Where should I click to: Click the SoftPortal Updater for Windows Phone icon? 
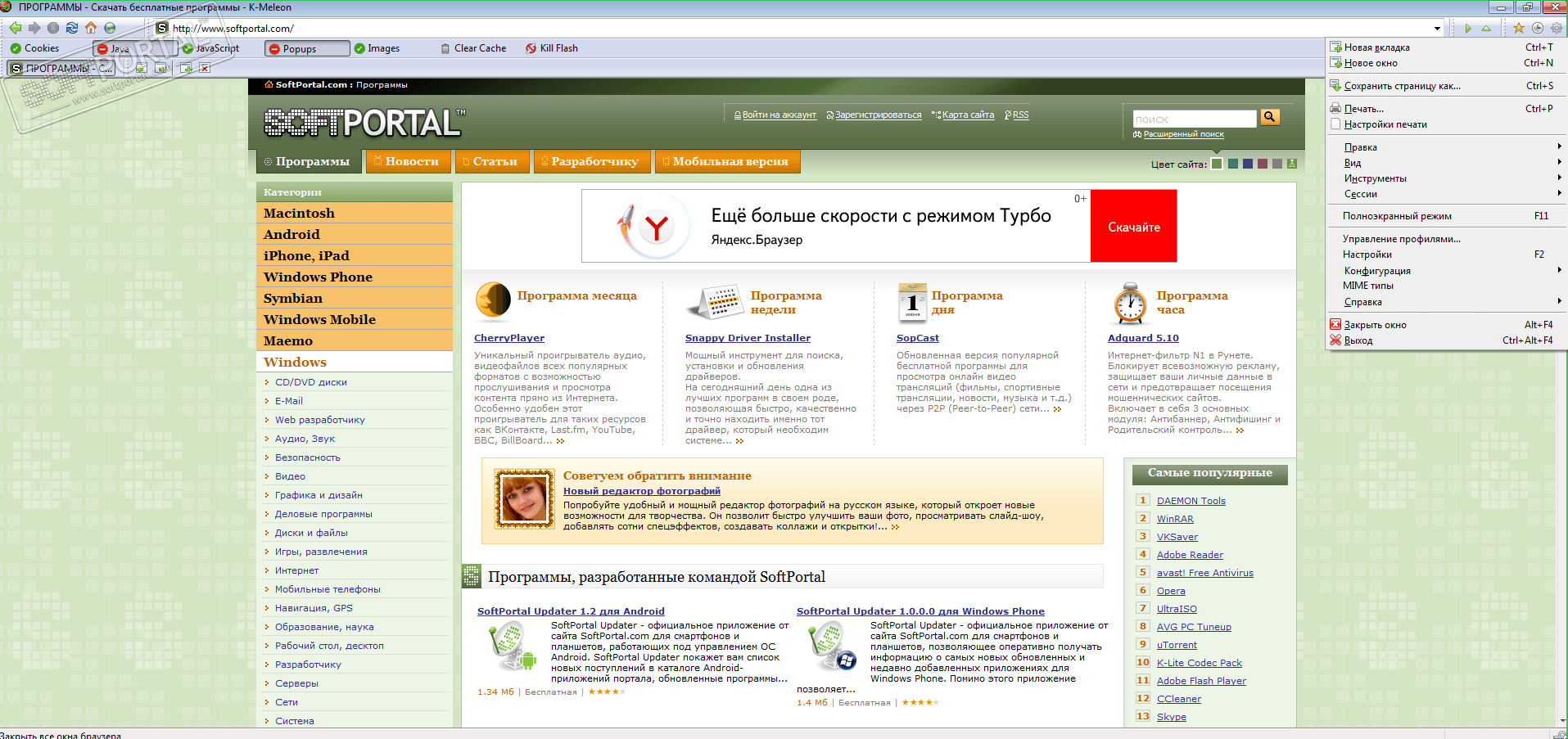[831, 646]
